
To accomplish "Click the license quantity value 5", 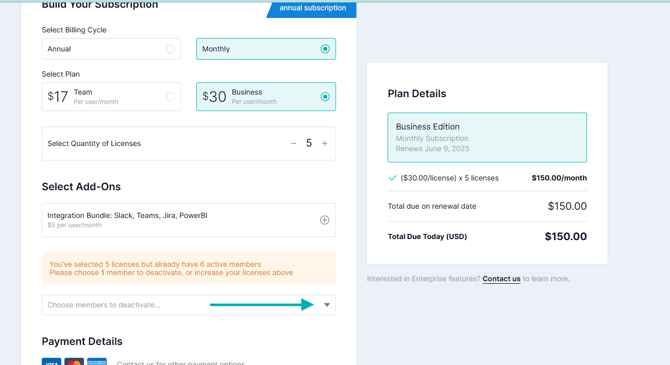I will (x=309, y=143).
